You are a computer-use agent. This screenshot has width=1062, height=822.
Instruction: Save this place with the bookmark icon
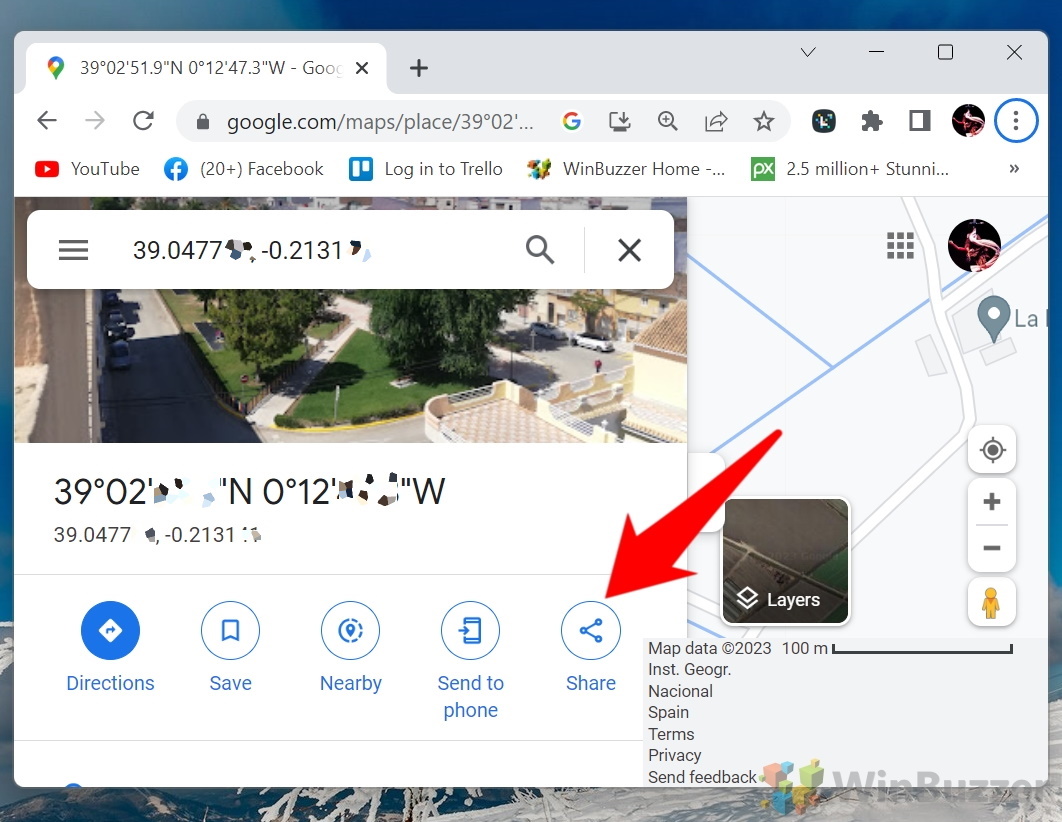[230, 630]
